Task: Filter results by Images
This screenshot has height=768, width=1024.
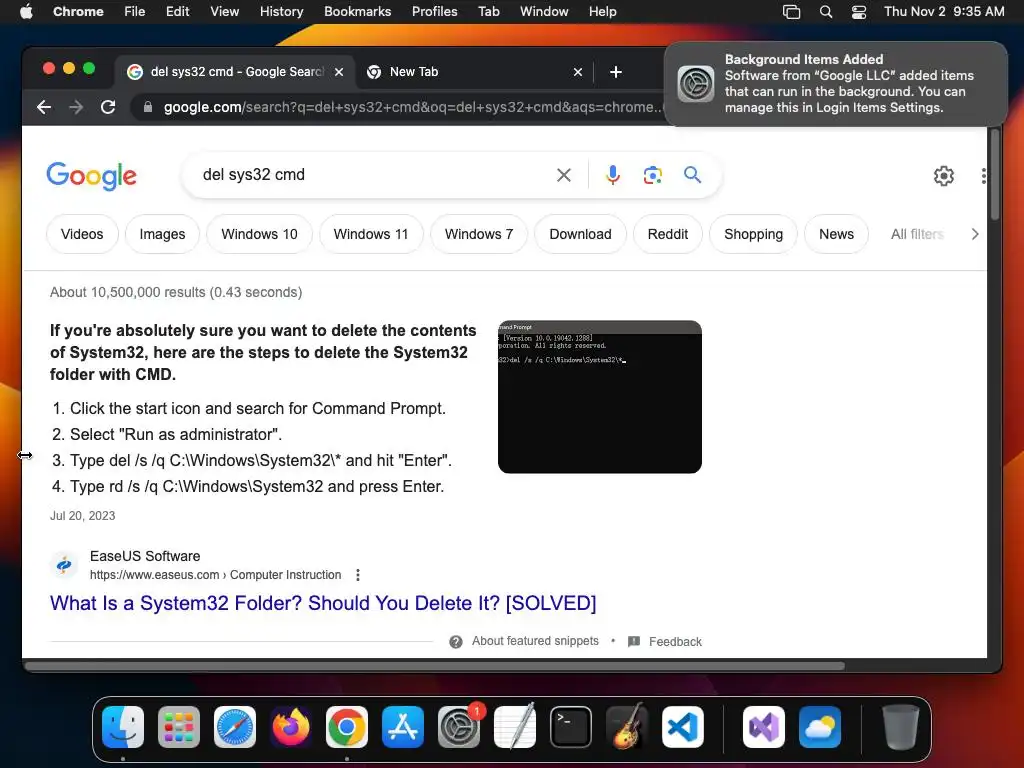Action: click(x=162, y=234)
